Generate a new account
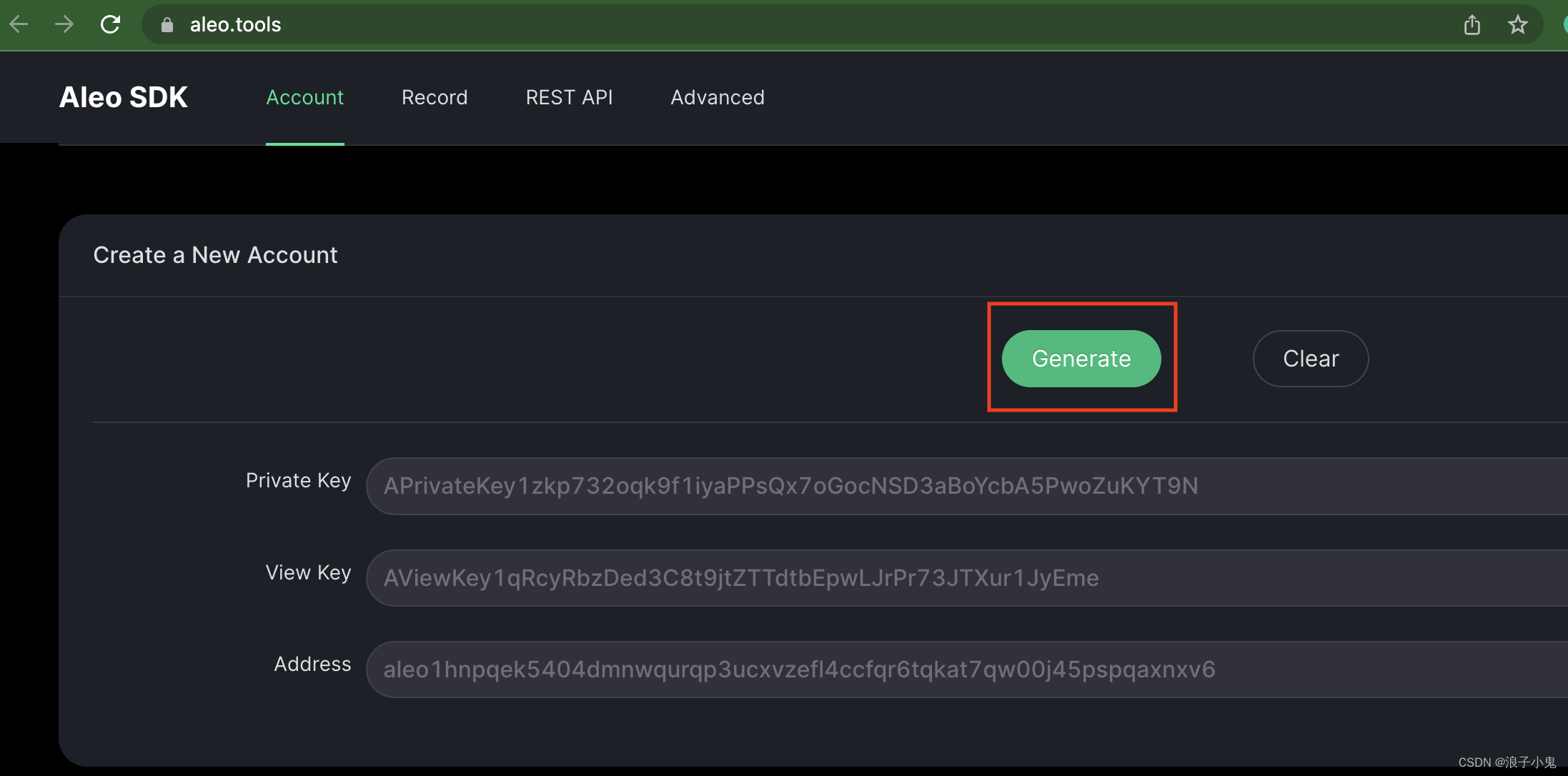The width and height of the screenshot is (1568, 776). (1081, 359)
